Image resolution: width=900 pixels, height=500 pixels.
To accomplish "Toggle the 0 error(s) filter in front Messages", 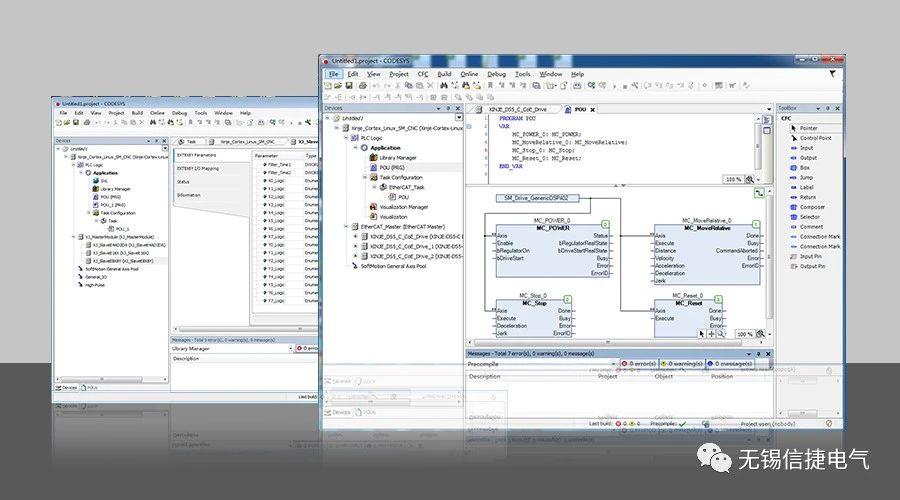I will coord(638,364).
